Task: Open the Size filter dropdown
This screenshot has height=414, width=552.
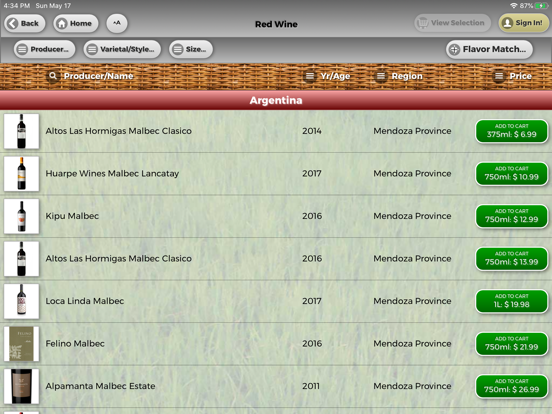Action: point(190,49)
